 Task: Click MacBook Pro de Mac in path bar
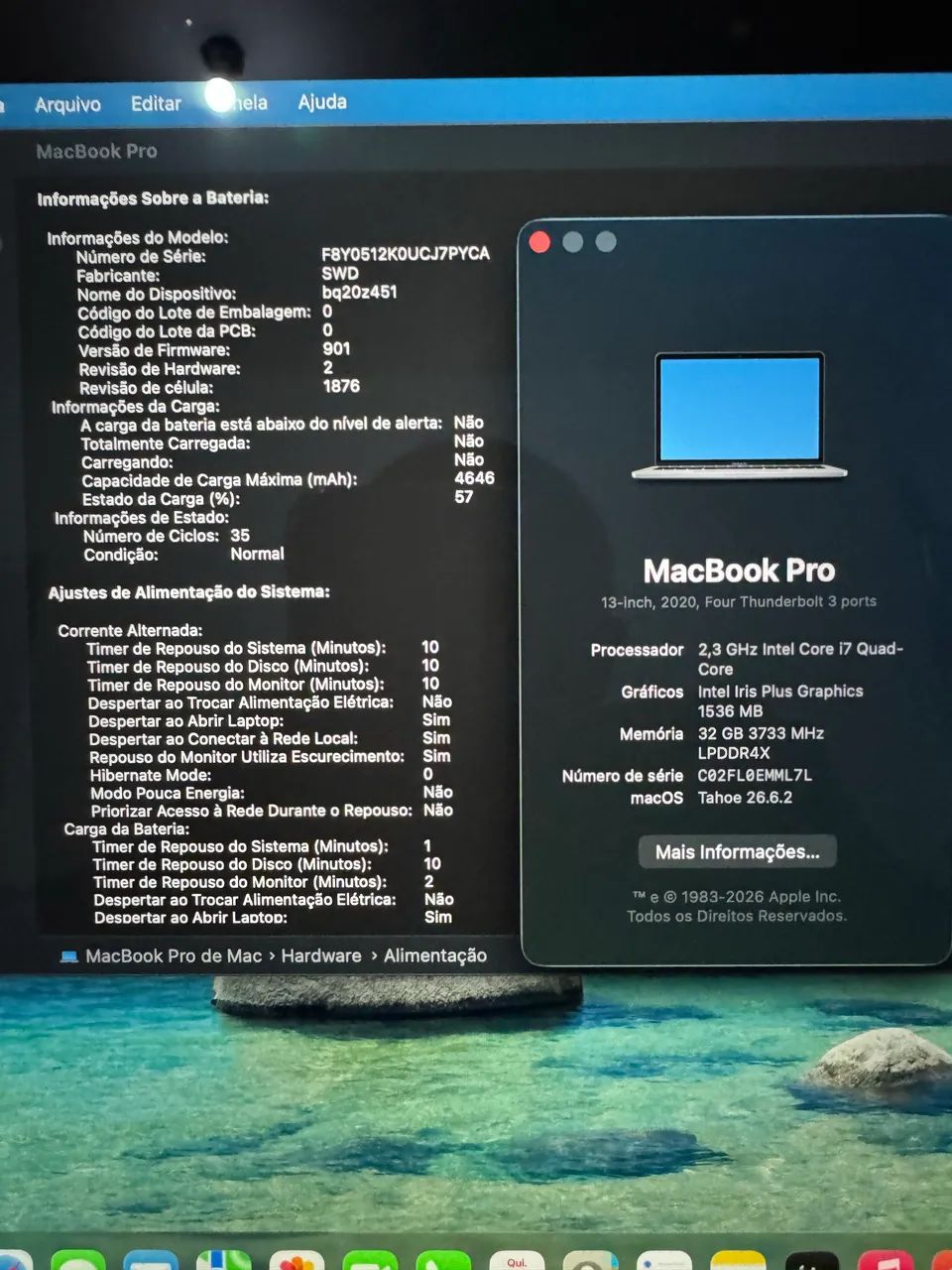point(174,955)
